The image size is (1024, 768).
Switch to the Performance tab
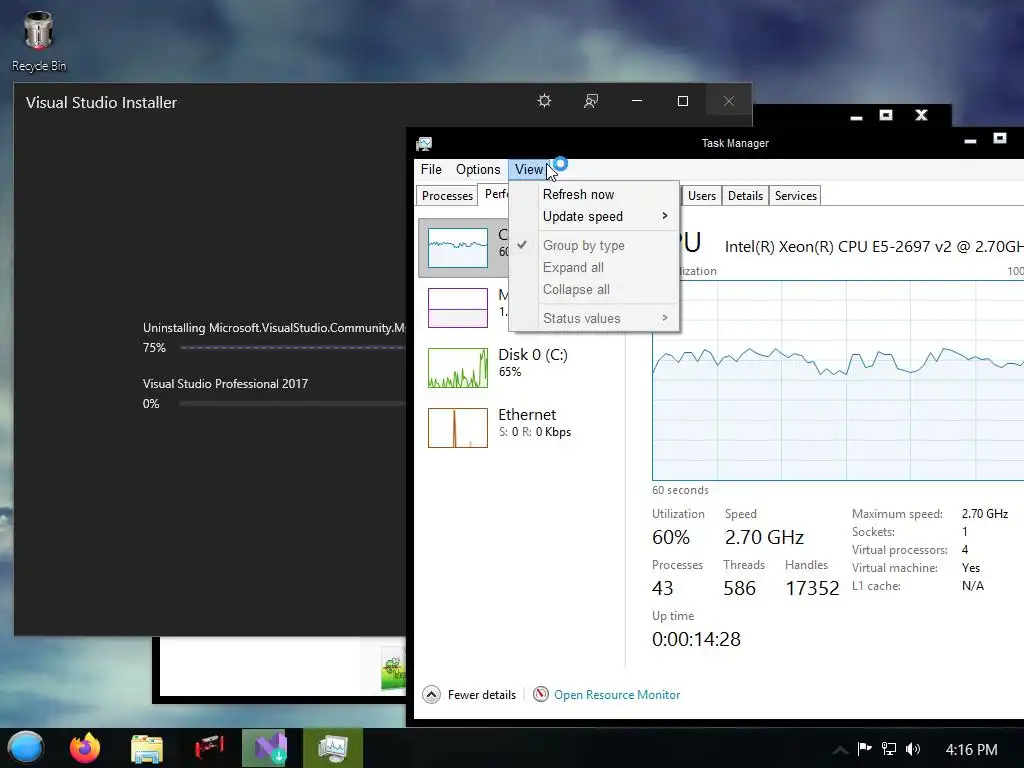coord(494,194)
